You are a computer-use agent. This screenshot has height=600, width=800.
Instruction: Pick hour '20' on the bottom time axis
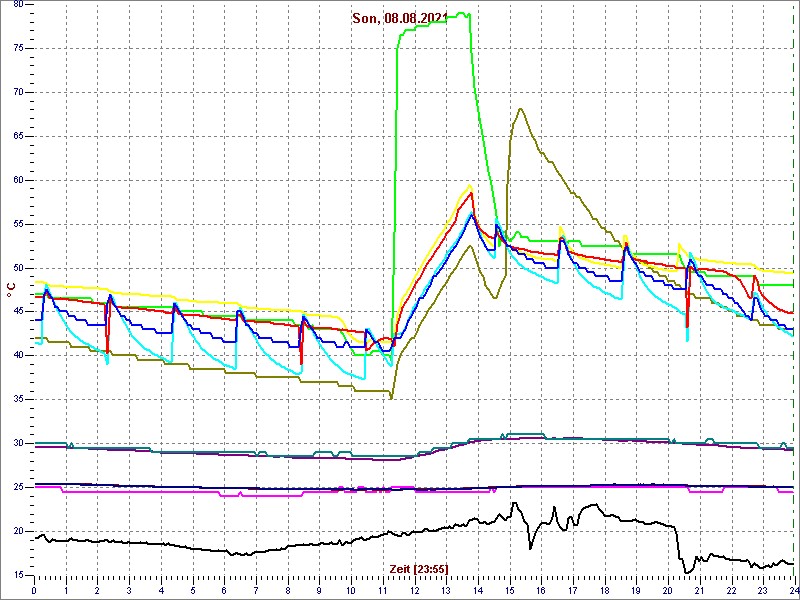coord(667,590)
